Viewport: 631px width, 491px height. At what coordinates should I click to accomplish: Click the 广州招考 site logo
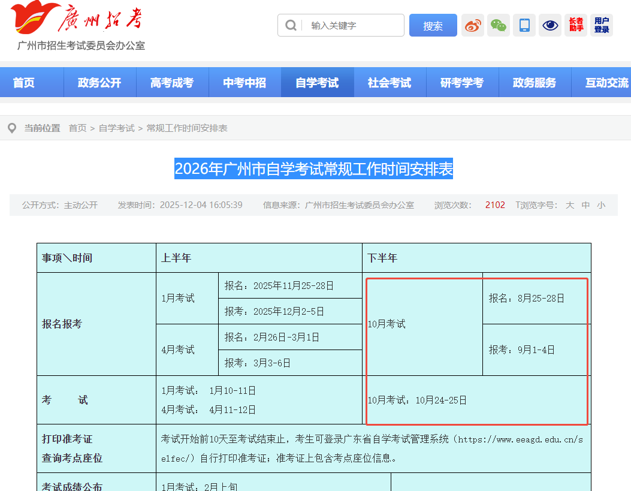(80, 18)
